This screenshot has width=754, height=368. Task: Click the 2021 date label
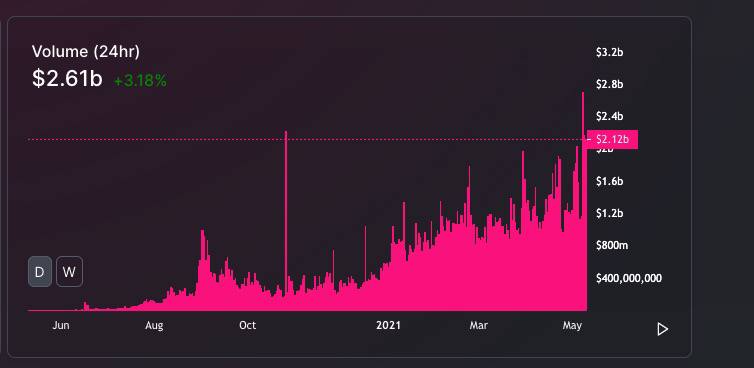coord(388,325)
